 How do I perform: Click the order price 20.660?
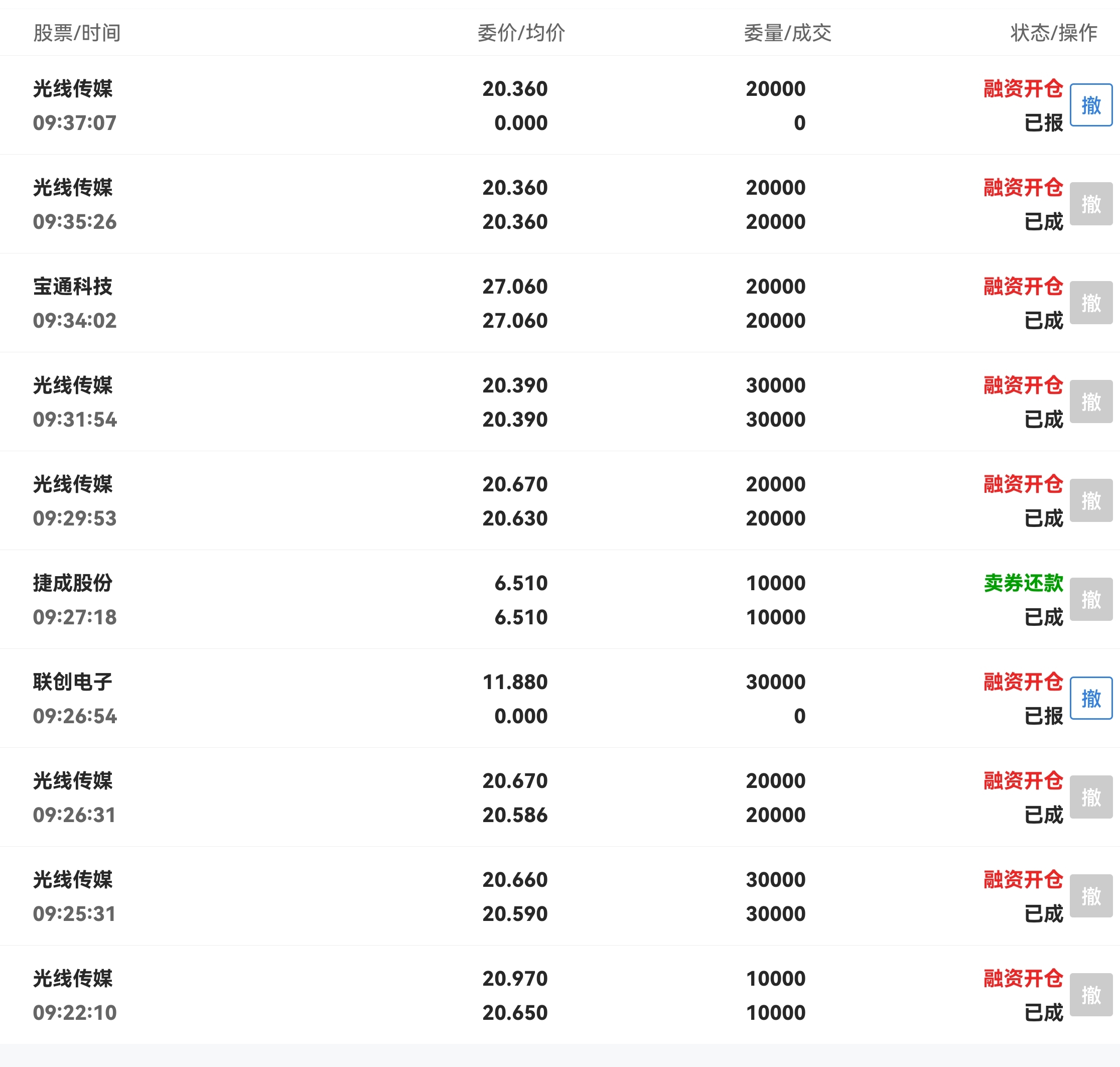pos(515,880)
